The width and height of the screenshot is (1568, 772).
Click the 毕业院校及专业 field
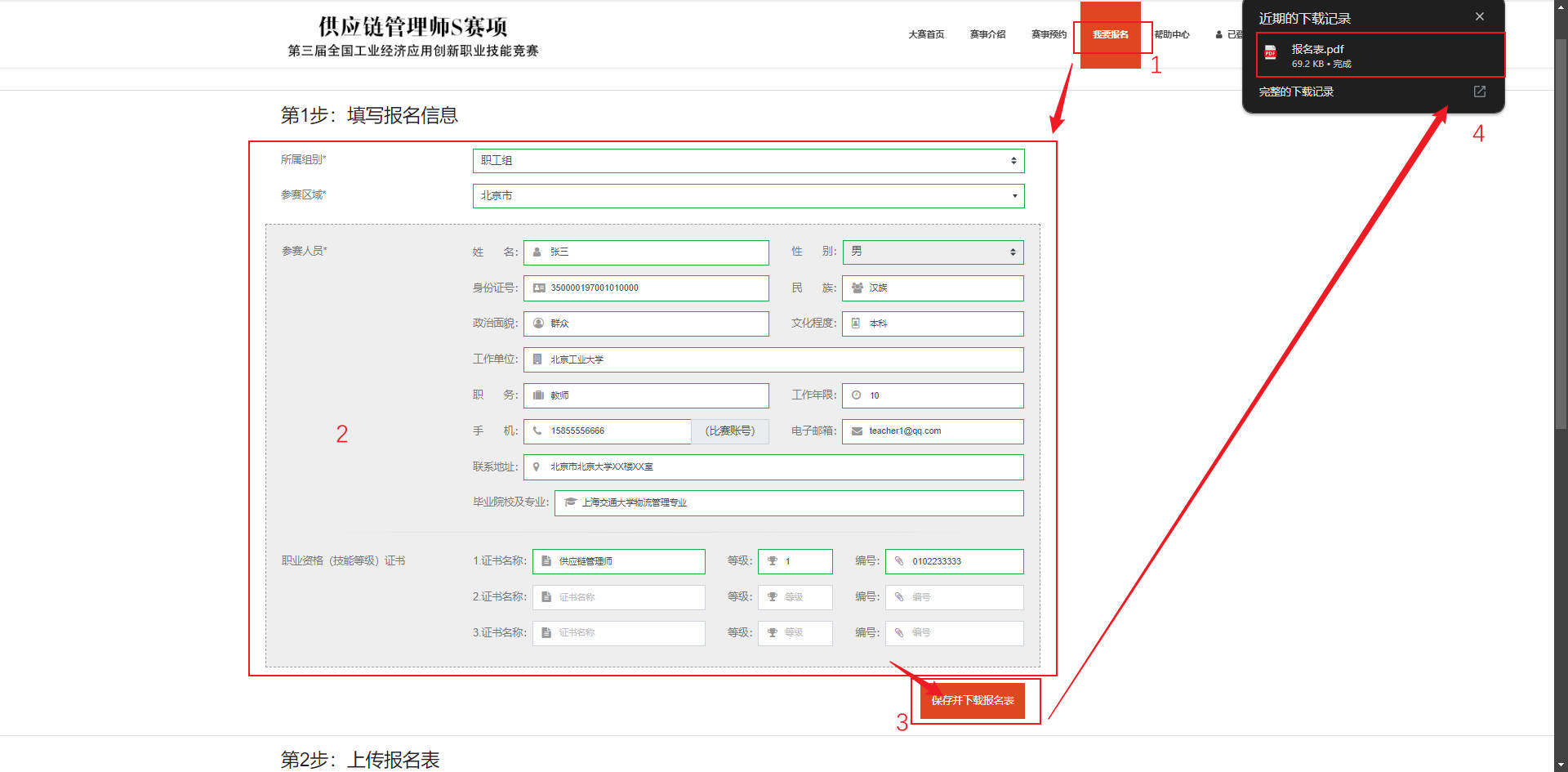tap(789, 503)
